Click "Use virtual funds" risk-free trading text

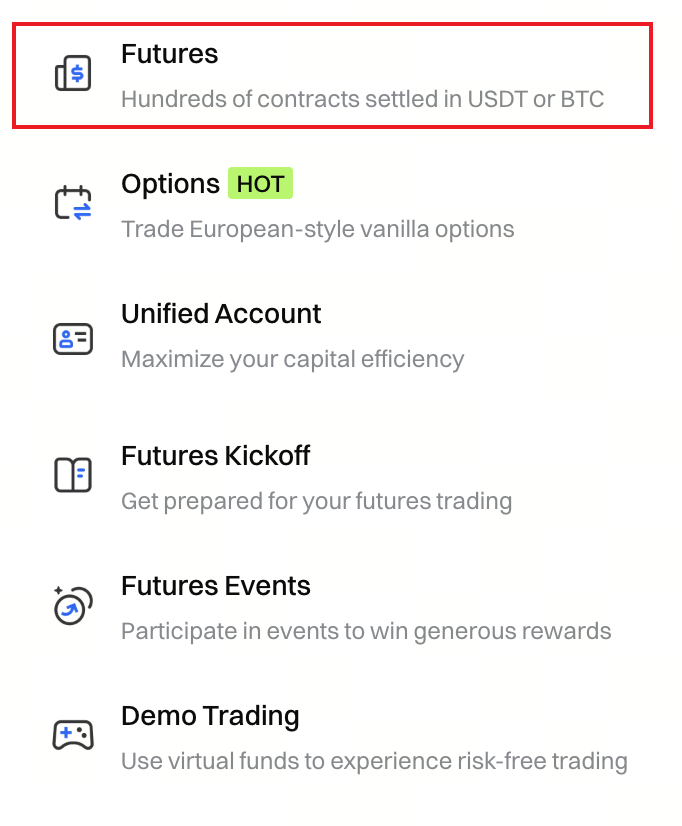pyautogui.click(x=374, y=762)
